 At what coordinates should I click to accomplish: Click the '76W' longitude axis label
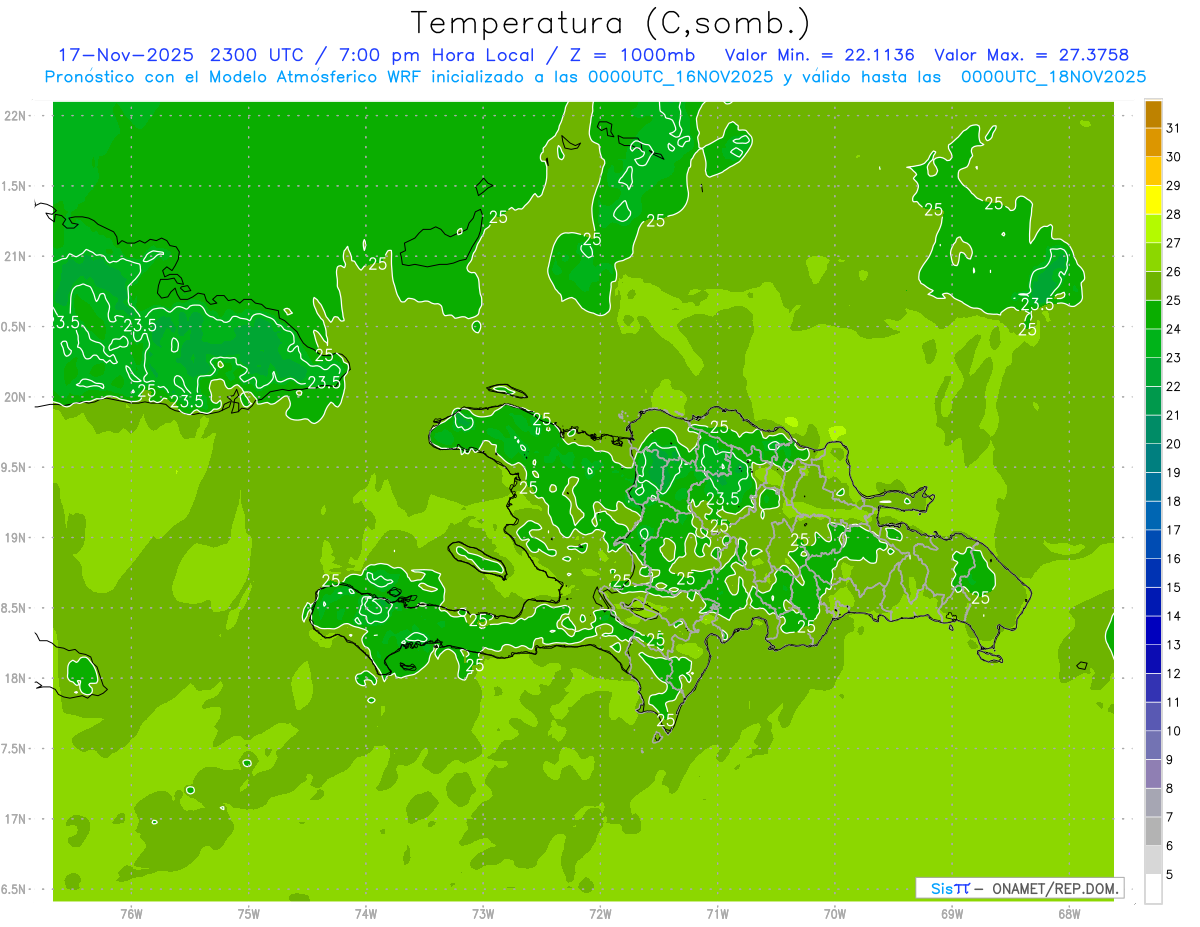(x=131, y=913)
